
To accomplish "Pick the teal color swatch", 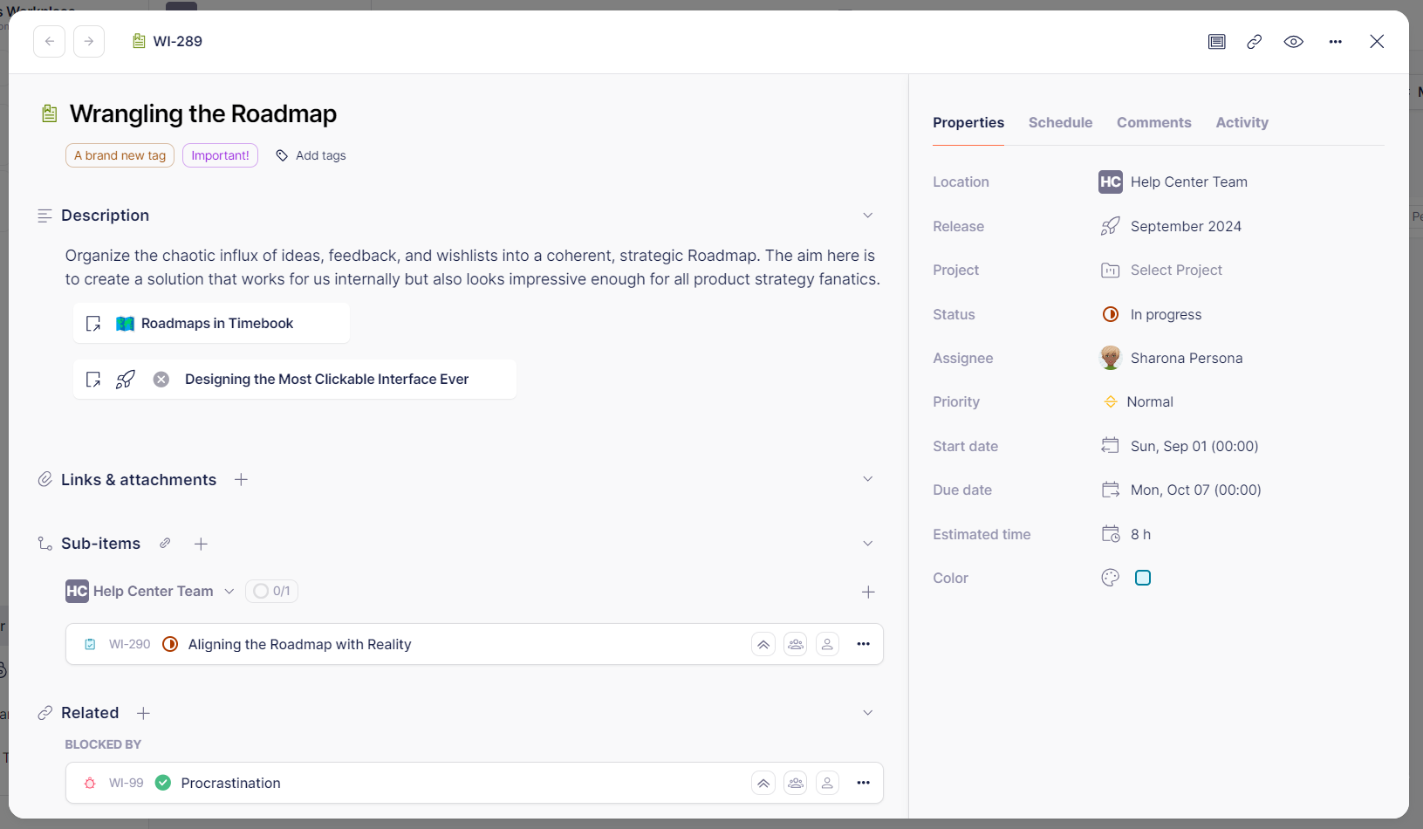I will click(x=1143, y=578).
